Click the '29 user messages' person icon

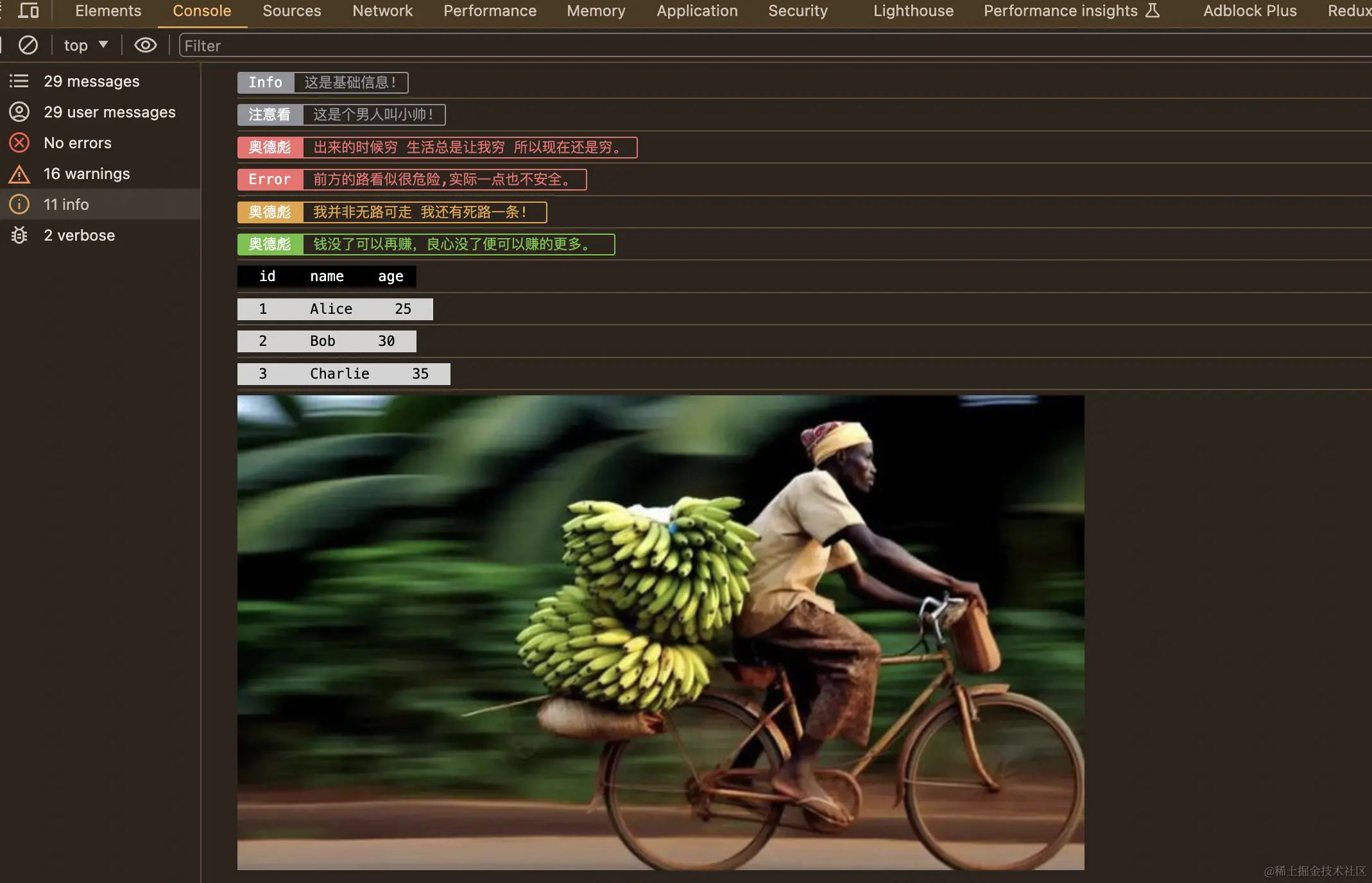point(19,112)
